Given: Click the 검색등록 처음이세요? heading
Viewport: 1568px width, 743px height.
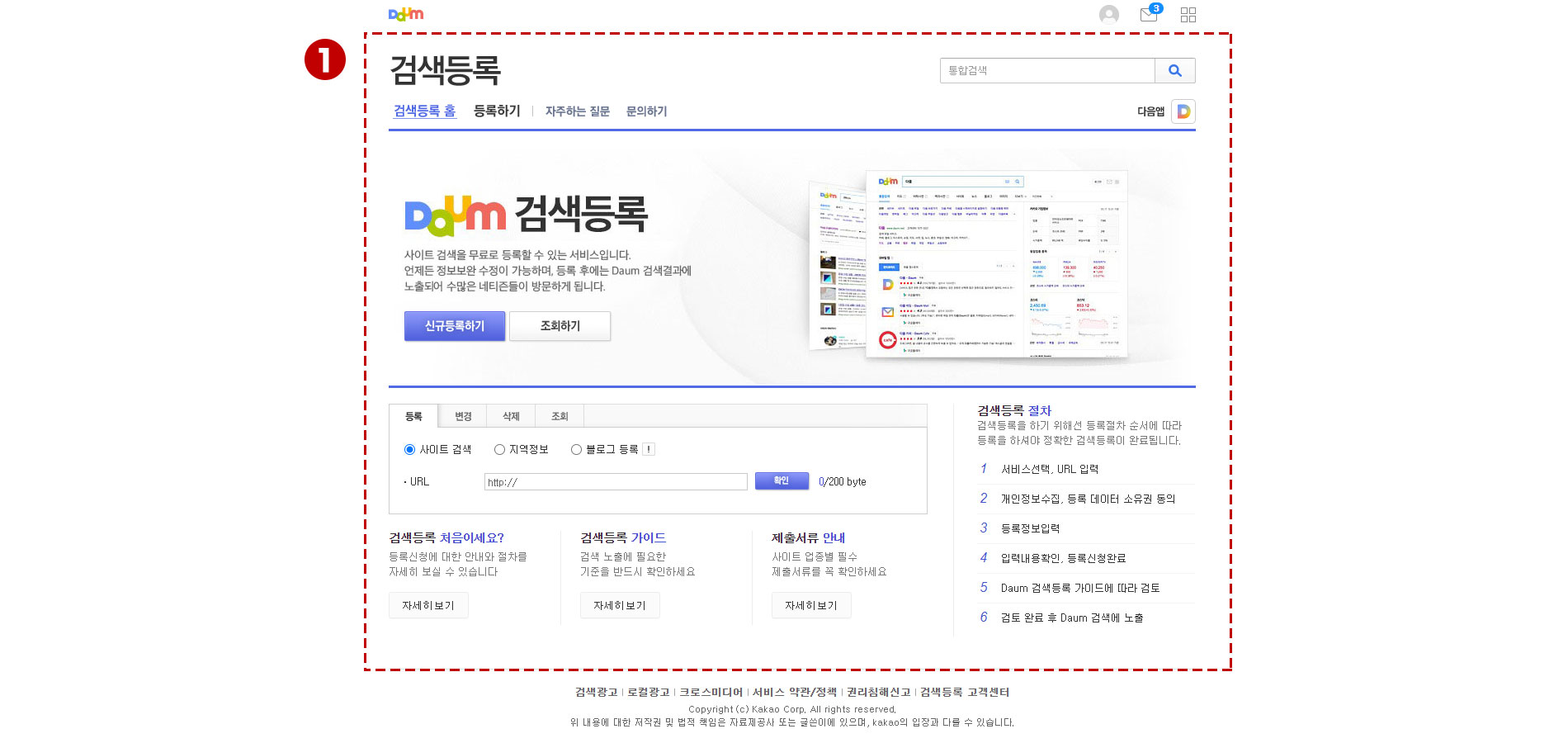Looking at the screenshot, I should pos(446,537).
